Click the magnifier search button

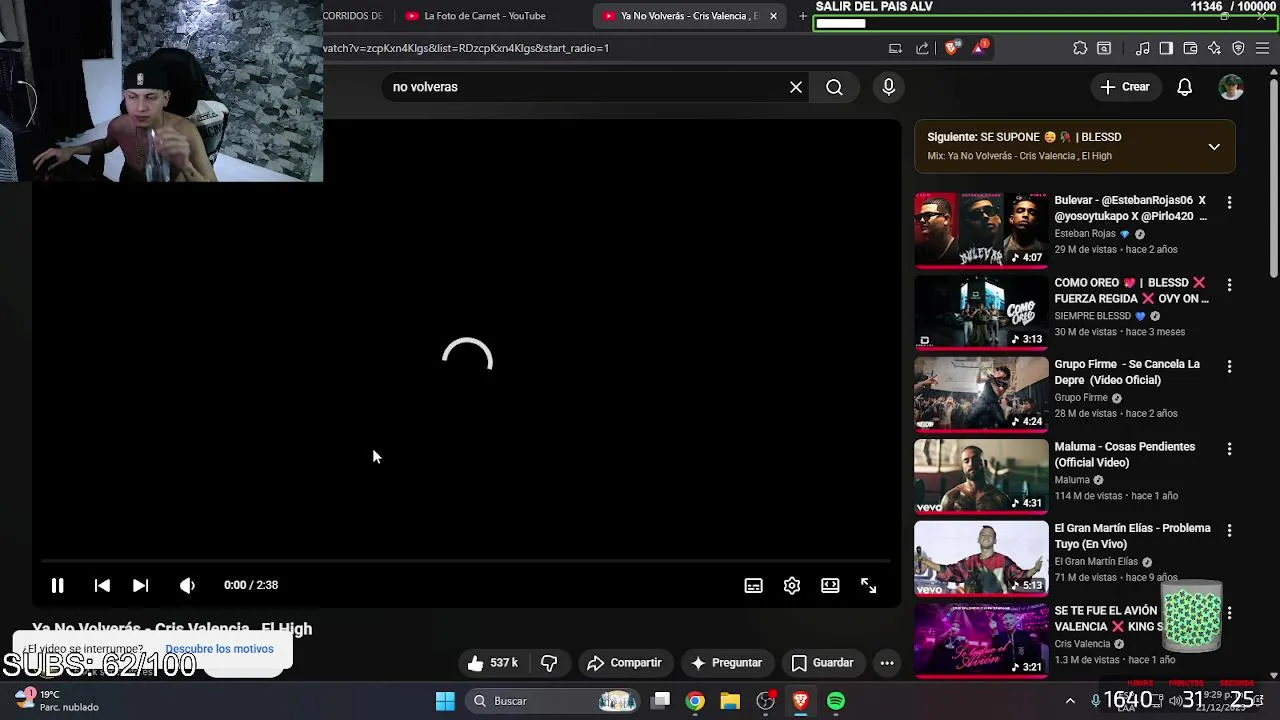834,87
